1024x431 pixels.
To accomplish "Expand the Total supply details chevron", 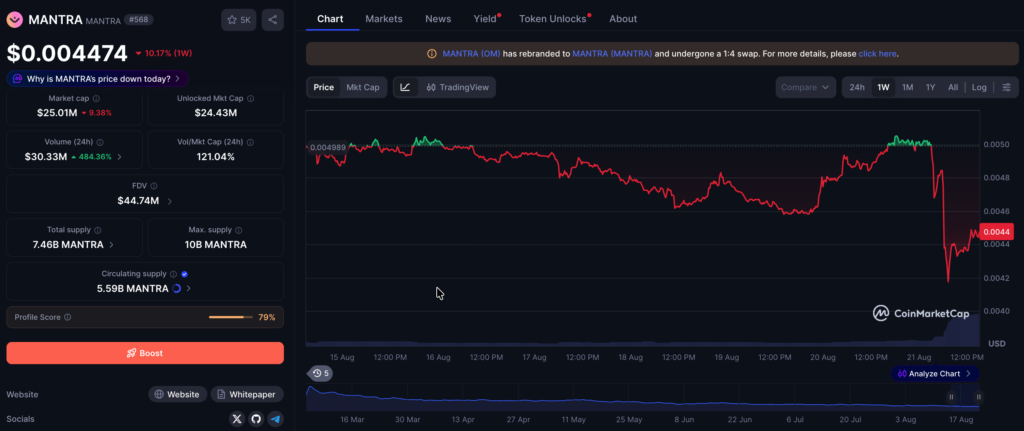I will pyautogui.click(x=112, y=245).
